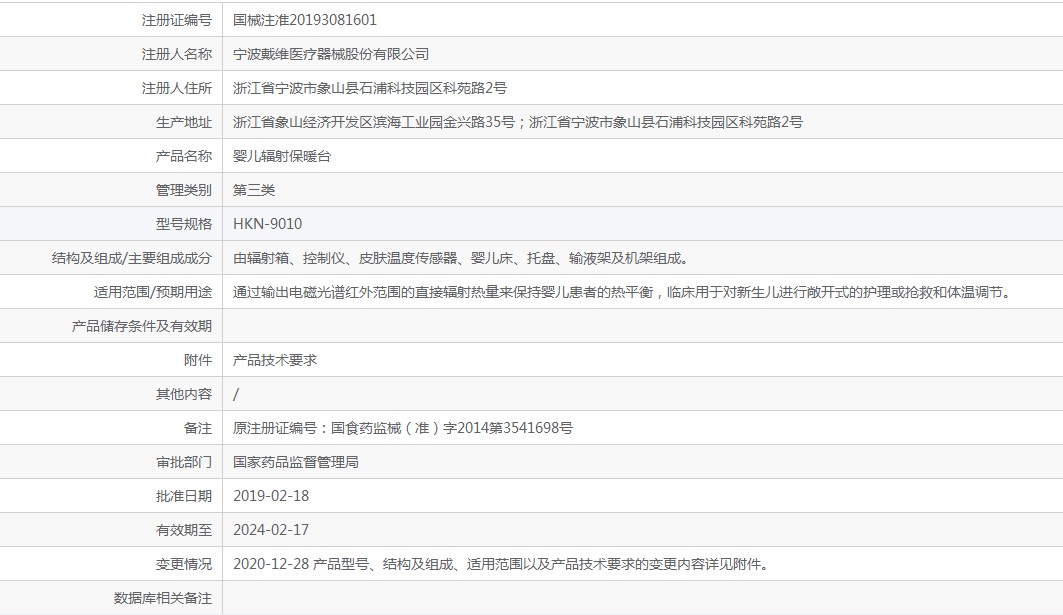Select approval date 2019-02-18
The width and height of the screenshot is (1063, 615).
pyautogui.click(x=270, y=496)
